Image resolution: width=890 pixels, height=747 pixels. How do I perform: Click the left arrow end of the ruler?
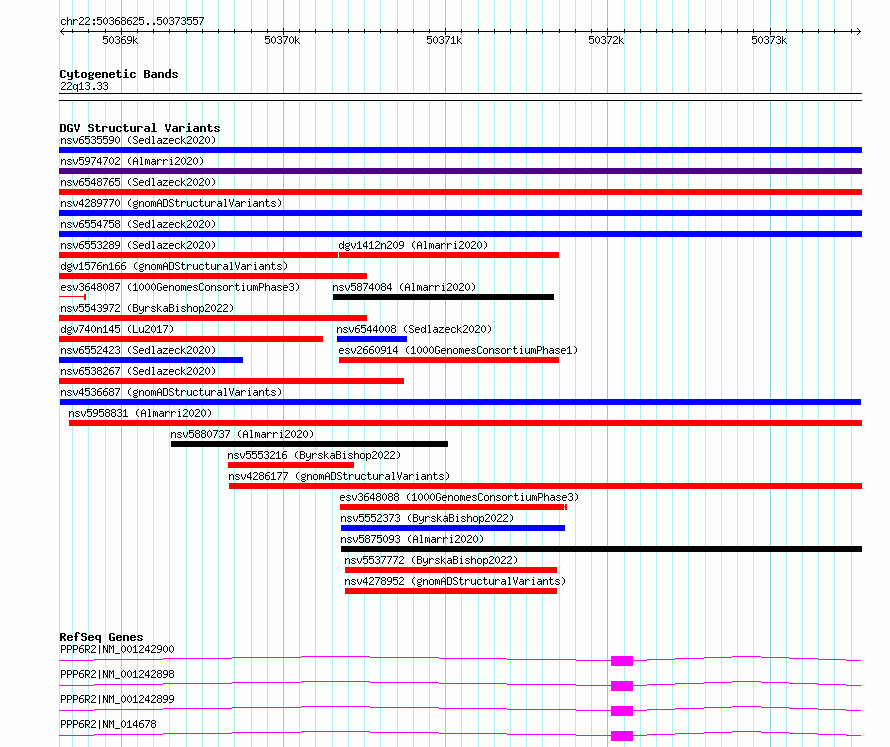tap(63, 32)
